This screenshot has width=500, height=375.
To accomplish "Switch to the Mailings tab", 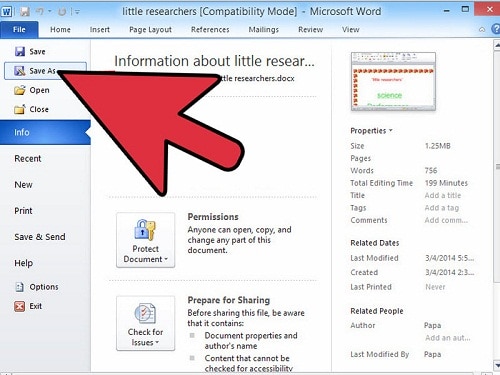I will tap(264, 30).
